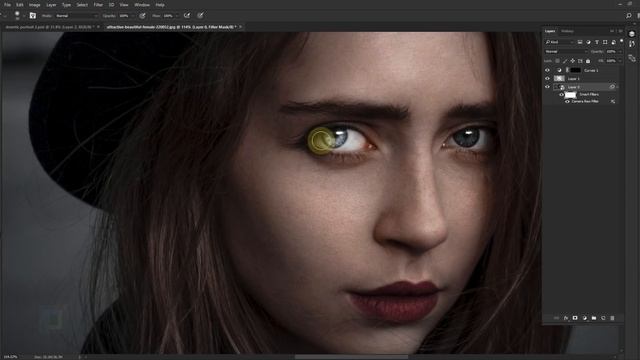This screenshot has height=360, width=640.
Task: Open the Help menu
Action: click(x=160, y=5)
